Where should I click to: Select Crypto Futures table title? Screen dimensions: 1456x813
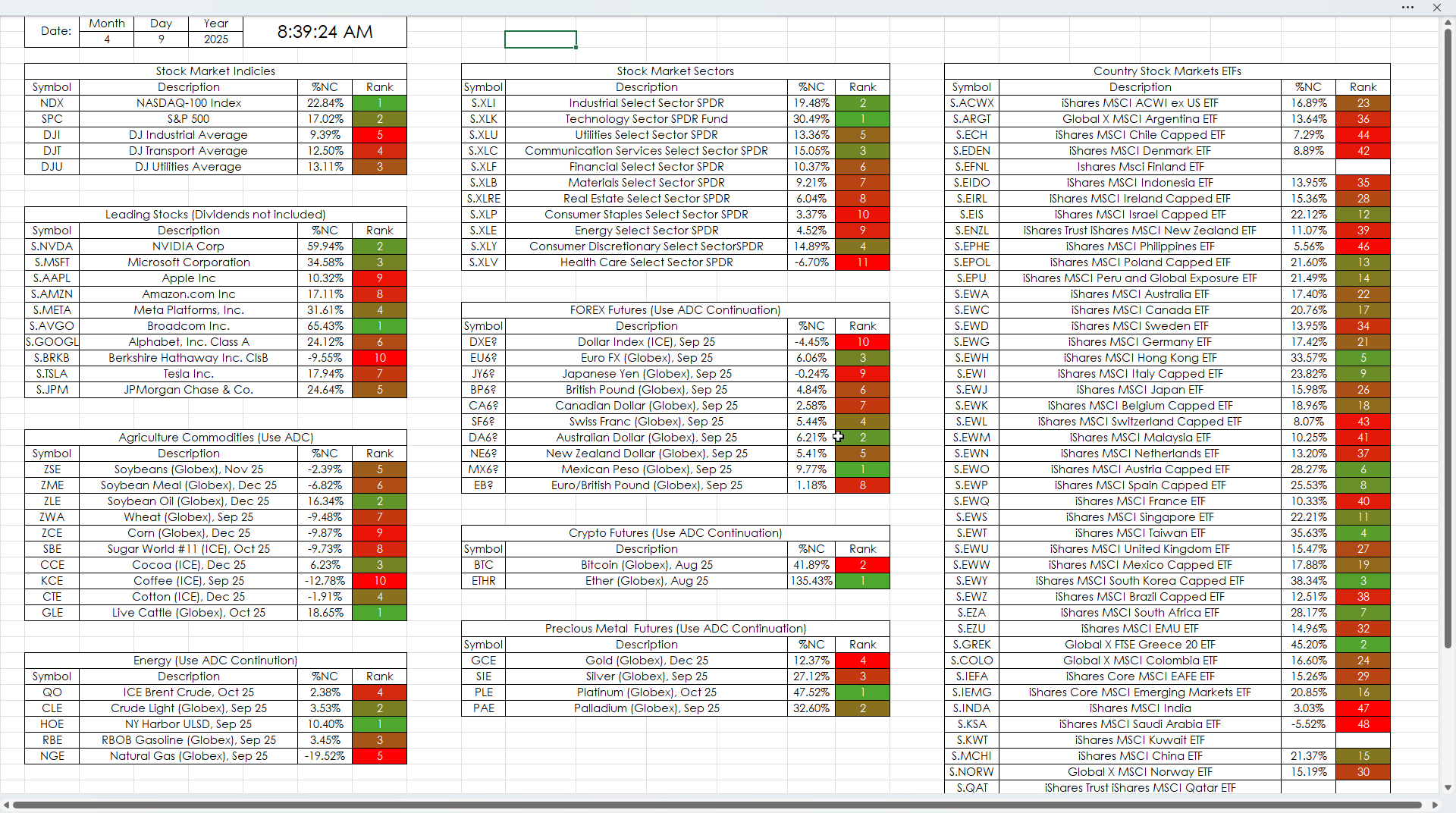click(675, 533)
